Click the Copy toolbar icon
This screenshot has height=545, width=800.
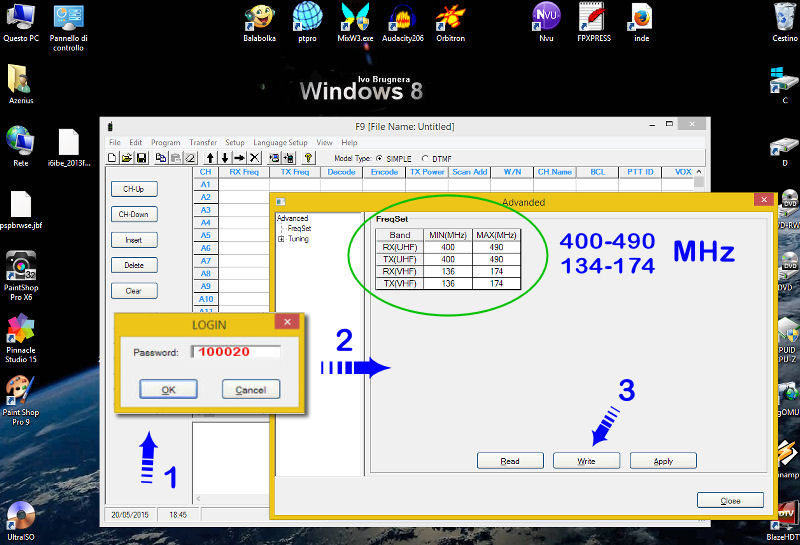pyautogui.click(x=161, y=158)
